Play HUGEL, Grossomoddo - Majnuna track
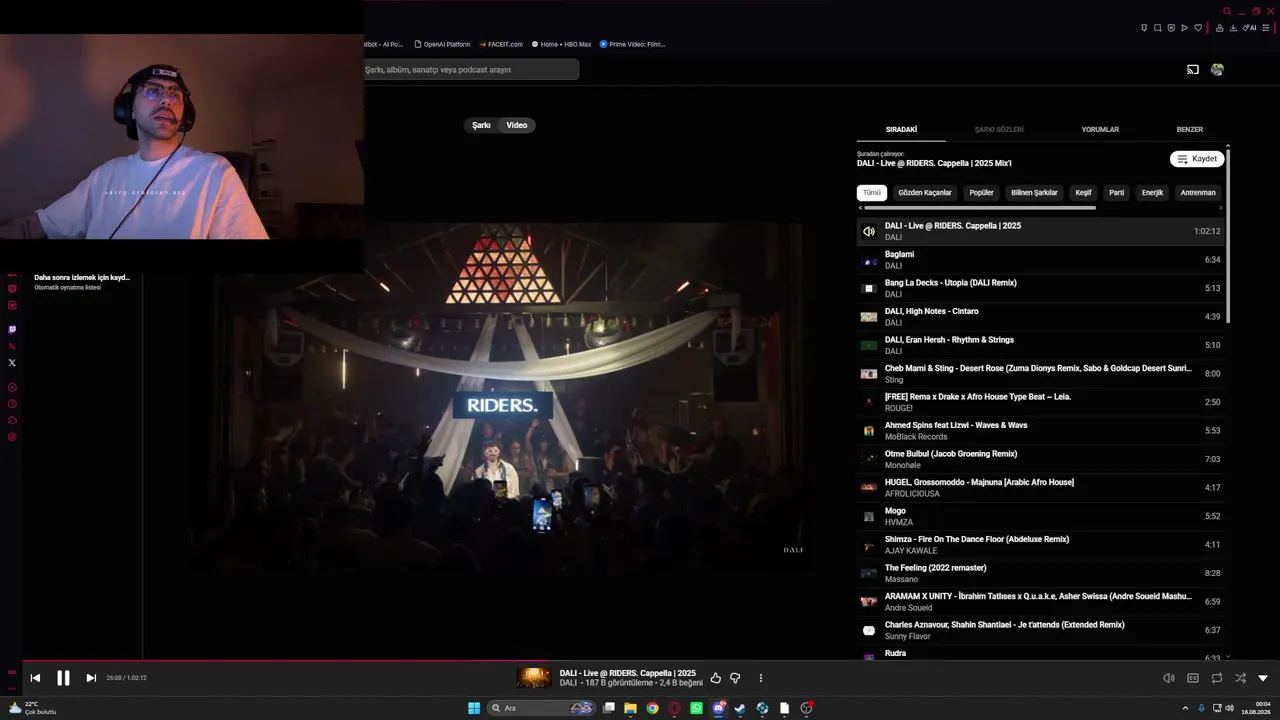 (1040, 488)
